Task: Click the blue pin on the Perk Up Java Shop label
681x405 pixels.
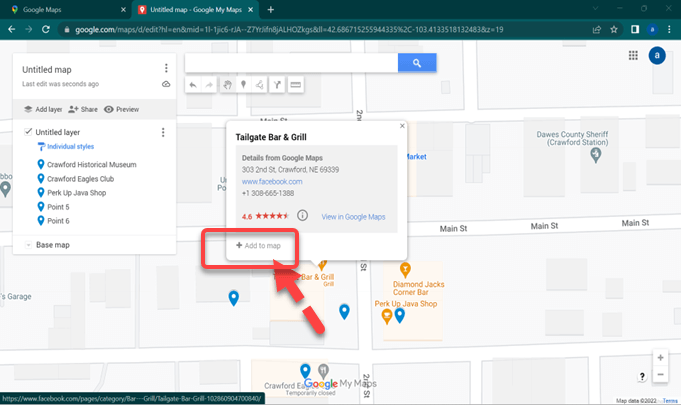Action: click(x=400, y=315)
